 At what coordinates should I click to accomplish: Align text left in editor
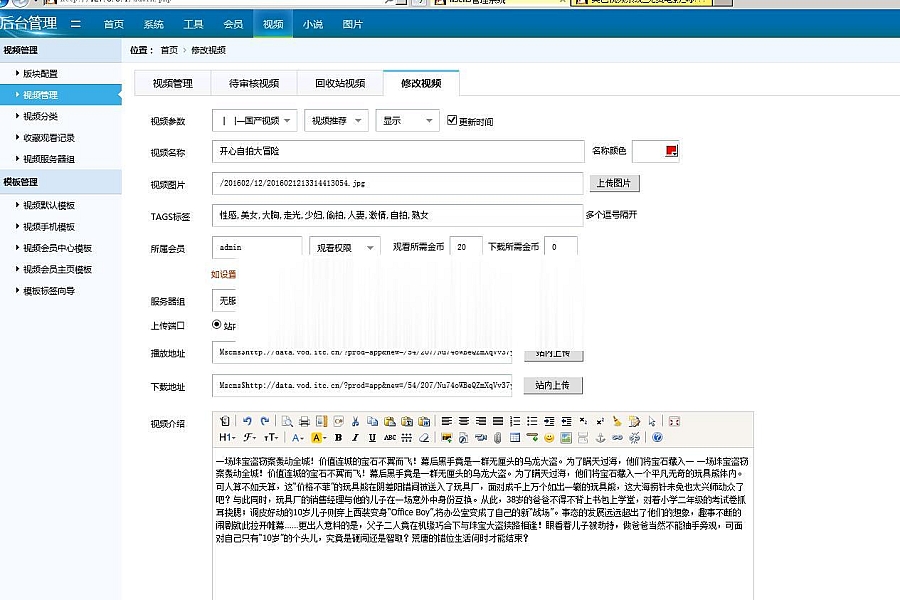447,421
